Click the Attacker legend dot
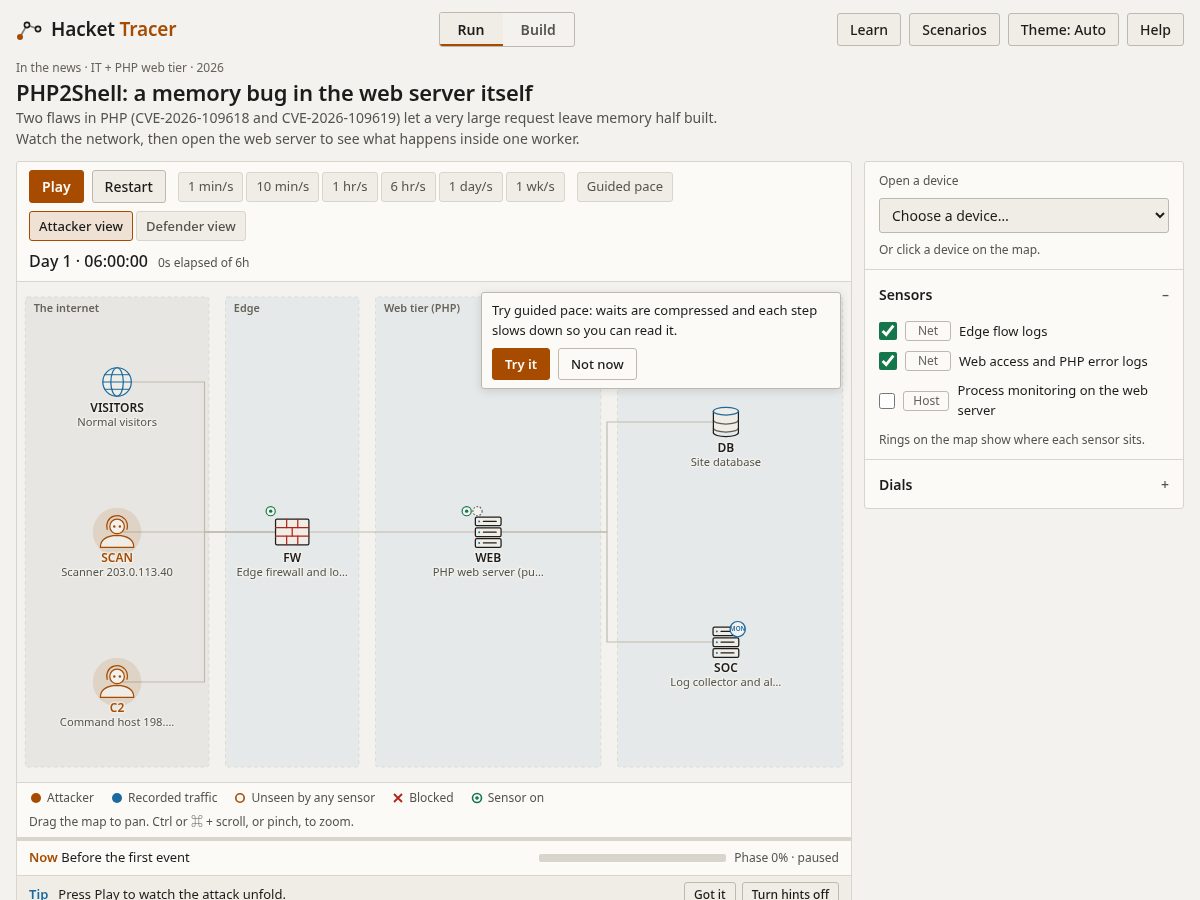Viewport: 1200px width, 900px height. click(36, 798)
